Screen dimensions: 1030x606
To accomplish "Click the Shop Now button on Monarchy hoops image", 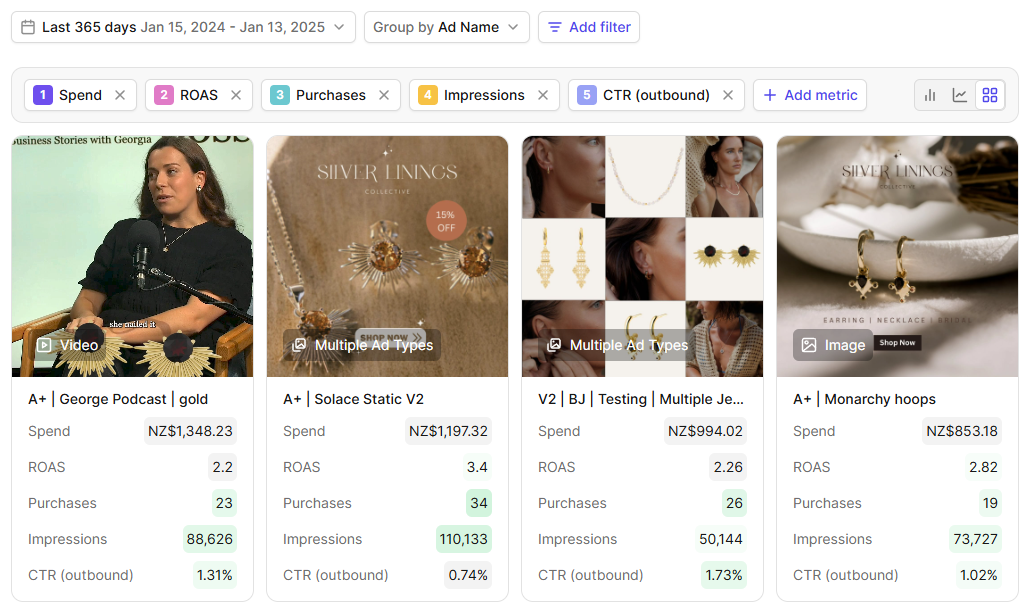I will pyautogui.click(x=897, y=343).
